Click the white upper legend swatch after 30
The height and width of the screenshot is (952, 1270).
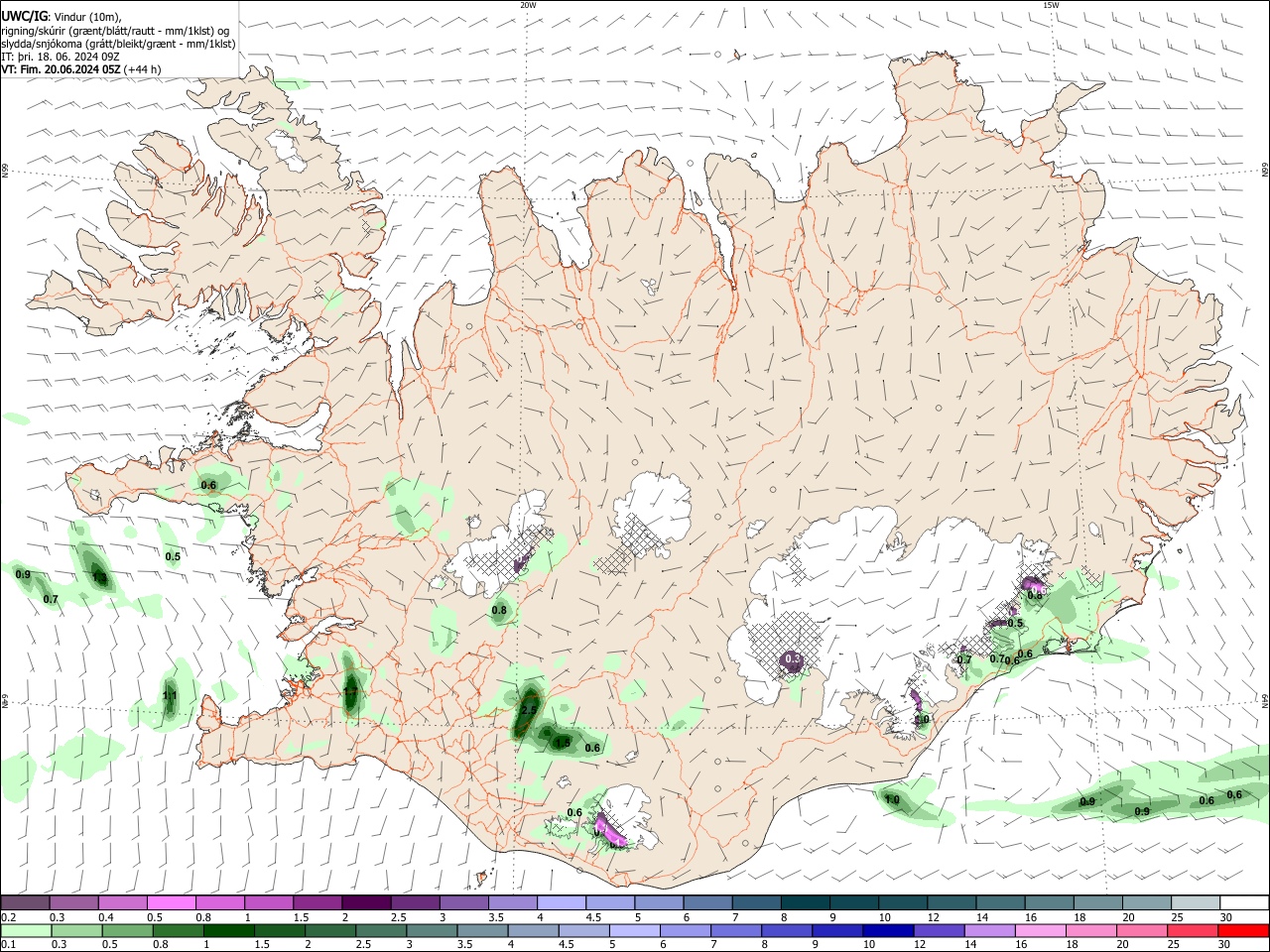click(1244, 902)
